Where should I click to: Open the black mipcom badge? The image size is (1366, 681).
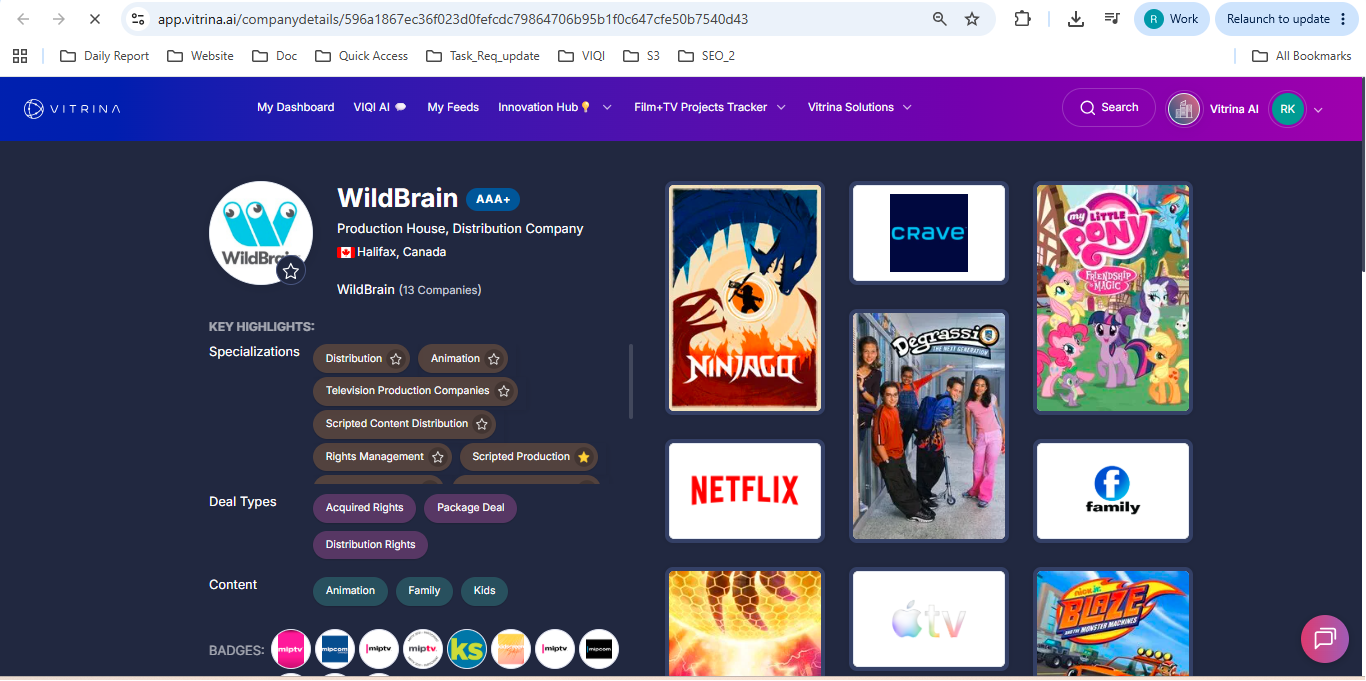pos(599,649)
